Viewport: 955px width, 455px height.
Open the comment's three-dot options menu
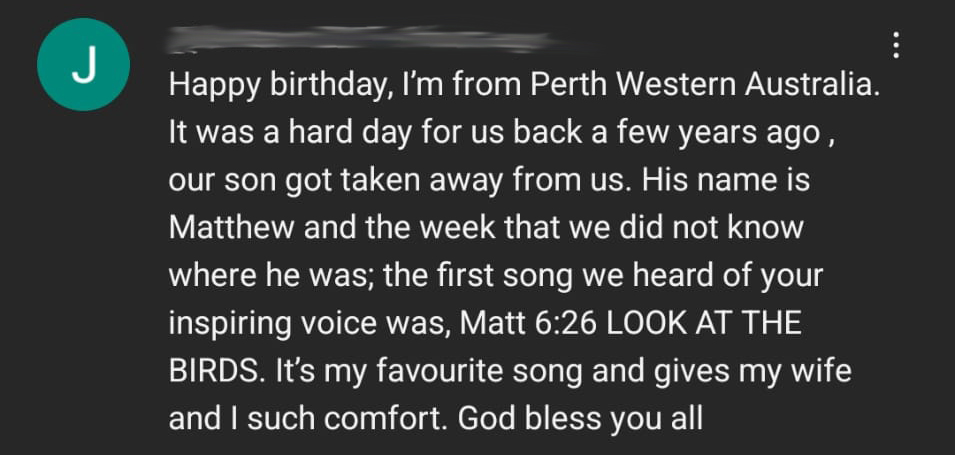(895, 44)
